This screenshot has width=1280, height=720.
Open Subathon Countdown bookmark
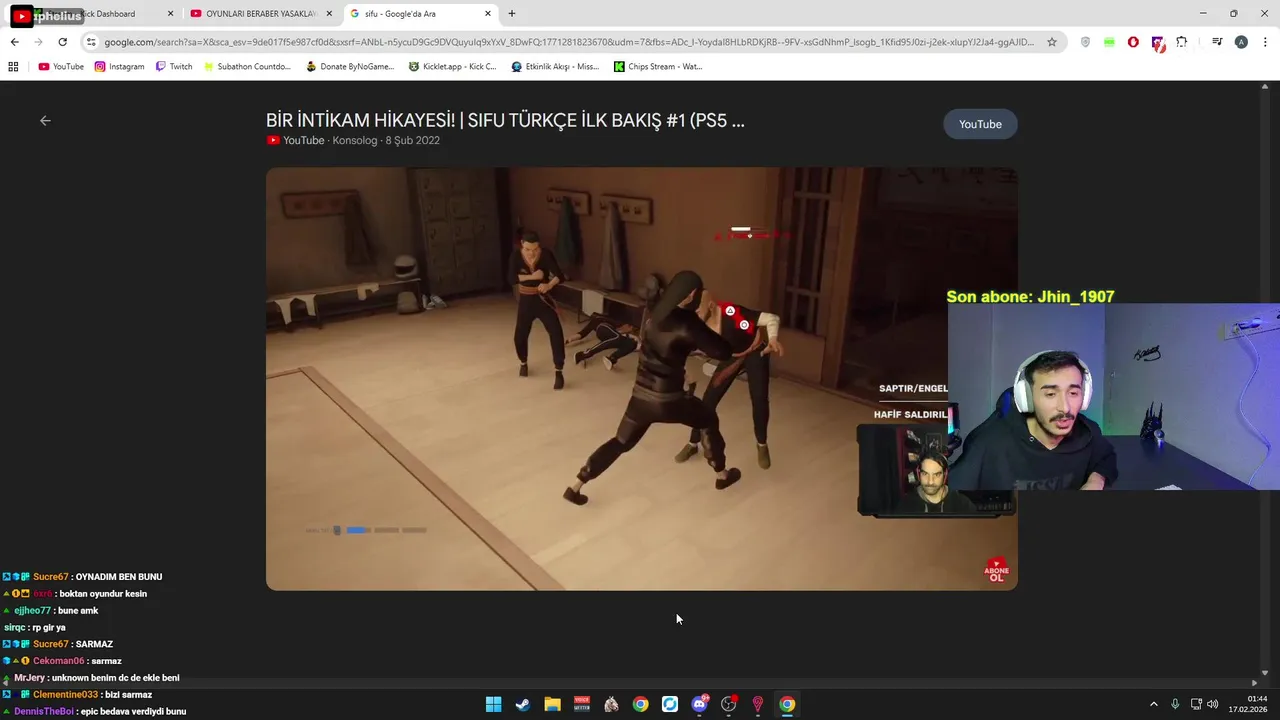(x=247, y=67)
